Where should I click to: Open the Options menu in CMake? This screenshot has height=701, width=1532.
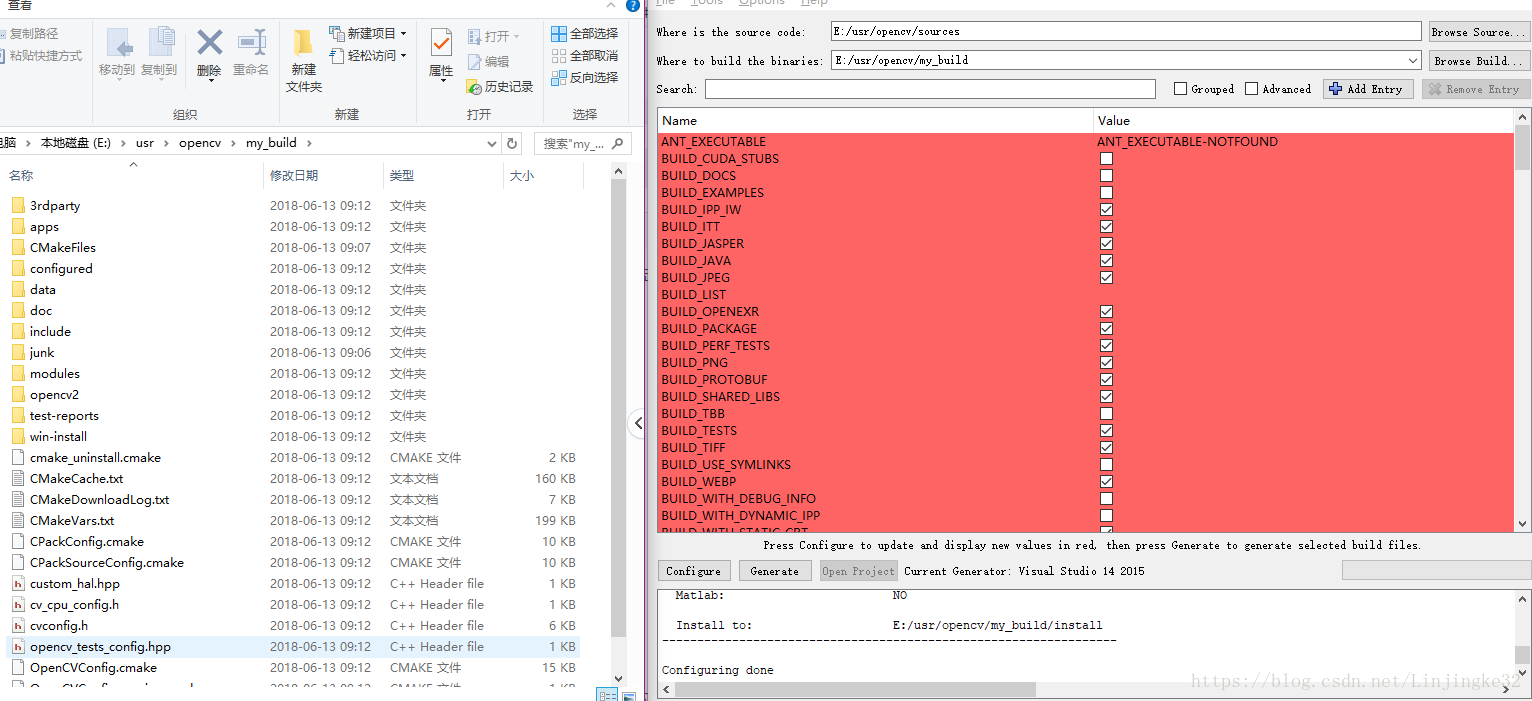762,3
